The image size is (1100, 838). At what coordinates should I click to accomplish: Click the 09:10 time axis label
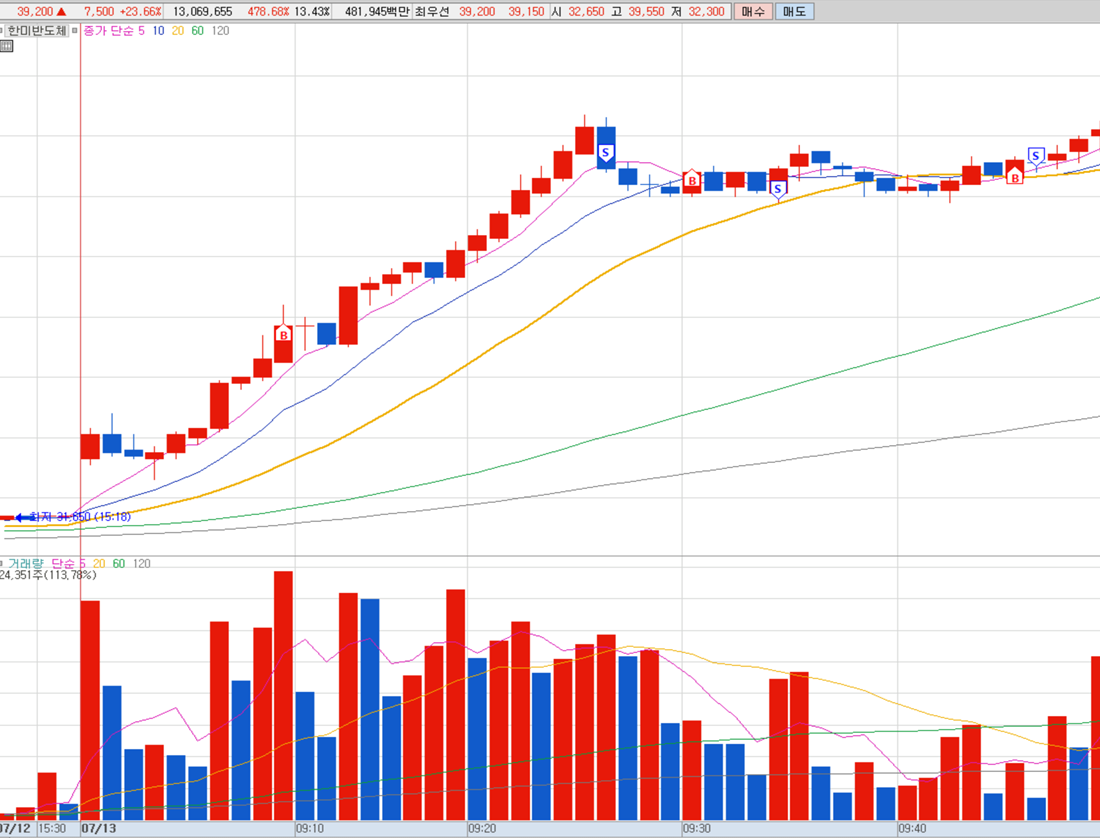click(x=309, y=829)
